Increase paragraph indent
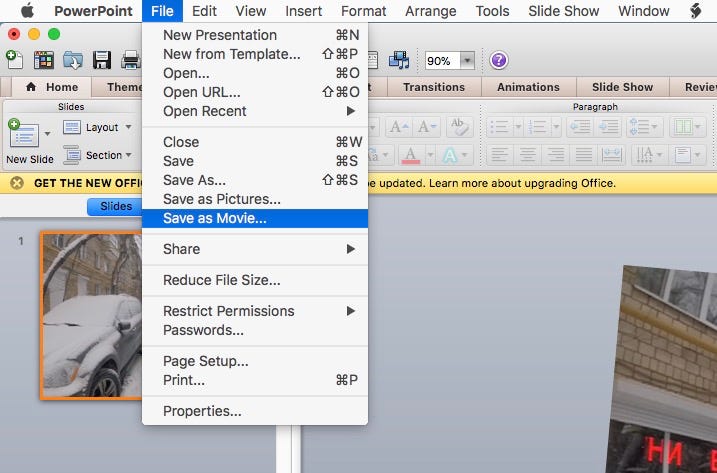The width and height of the screenshot is (717, 473). tap(608, 127)
